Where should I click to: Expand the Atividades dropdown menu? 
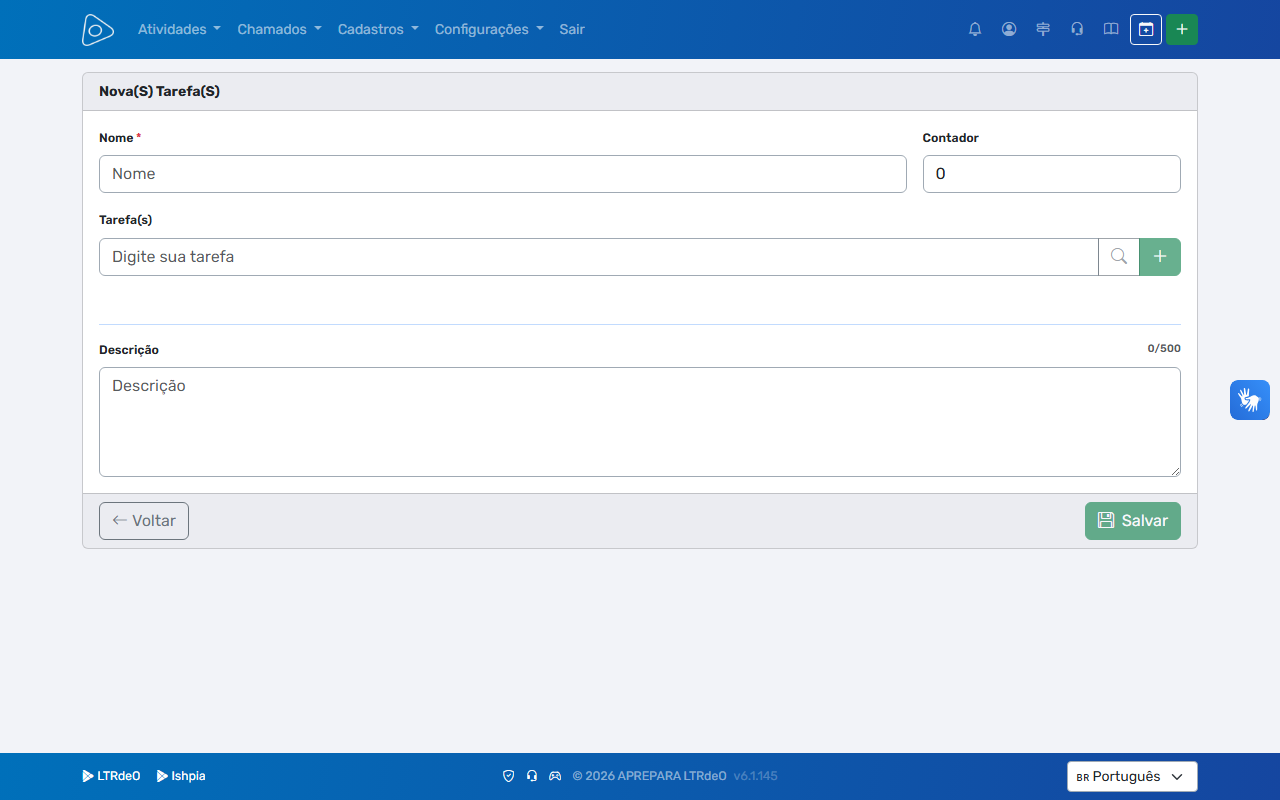179,29
